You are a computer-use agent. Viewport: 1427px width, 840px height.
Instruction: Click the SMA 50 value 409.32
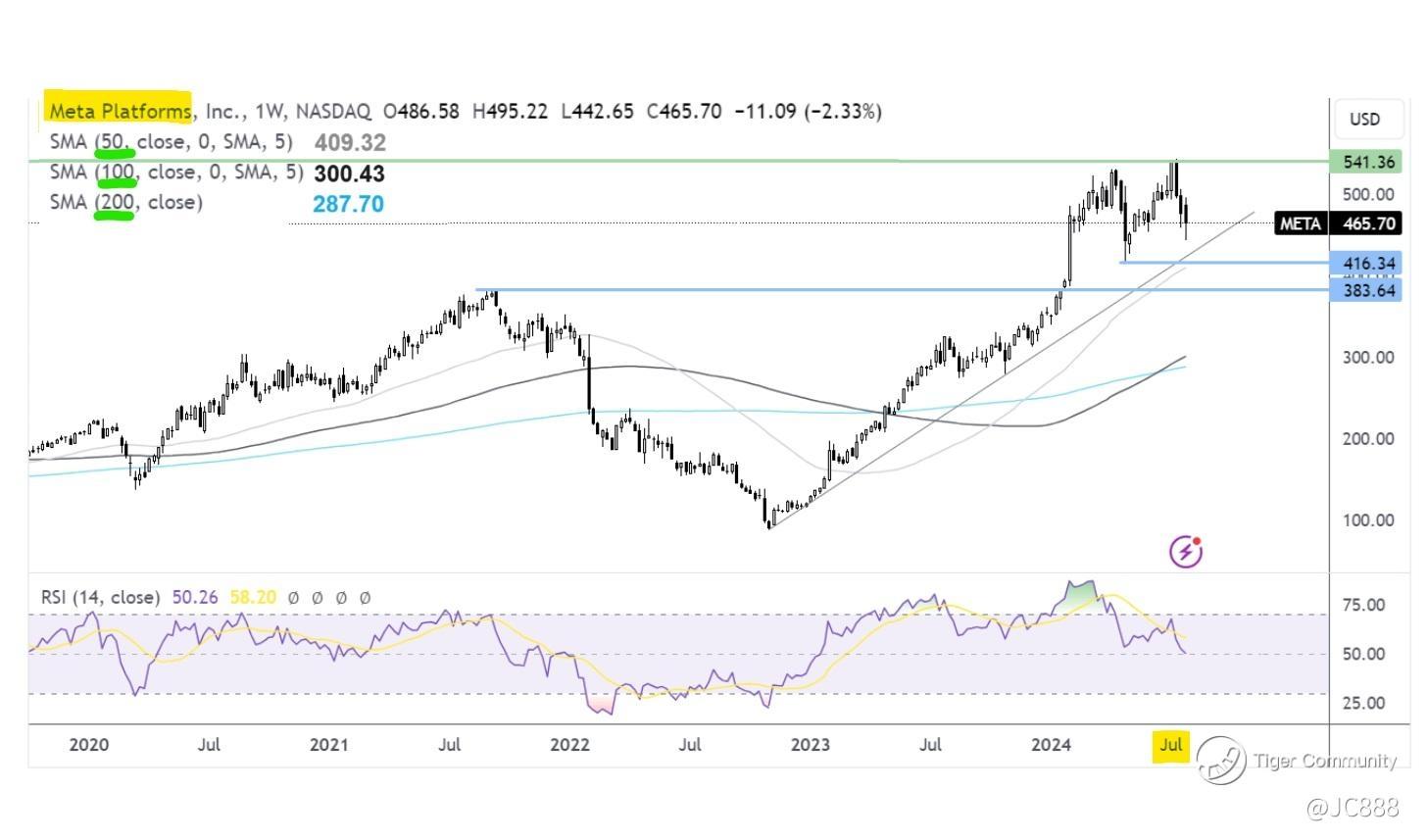pyautogui.click(x=350, y=142)
